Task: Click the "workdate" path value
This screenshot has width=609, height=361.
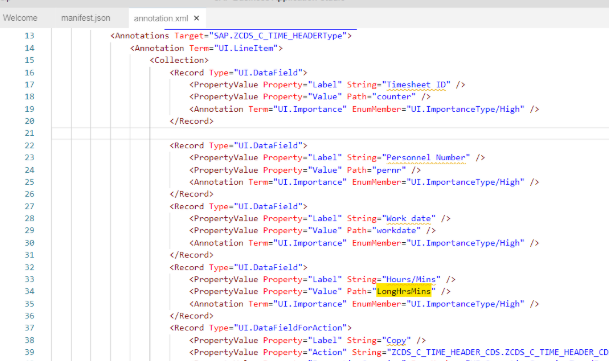Action: coord(396,230)
